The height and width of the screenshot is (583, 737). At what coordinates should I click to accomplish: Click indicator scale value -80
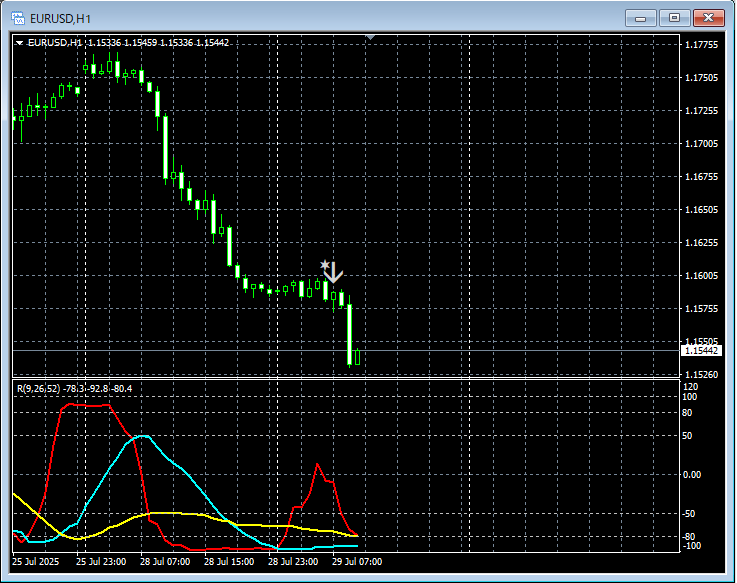point(689,536)
